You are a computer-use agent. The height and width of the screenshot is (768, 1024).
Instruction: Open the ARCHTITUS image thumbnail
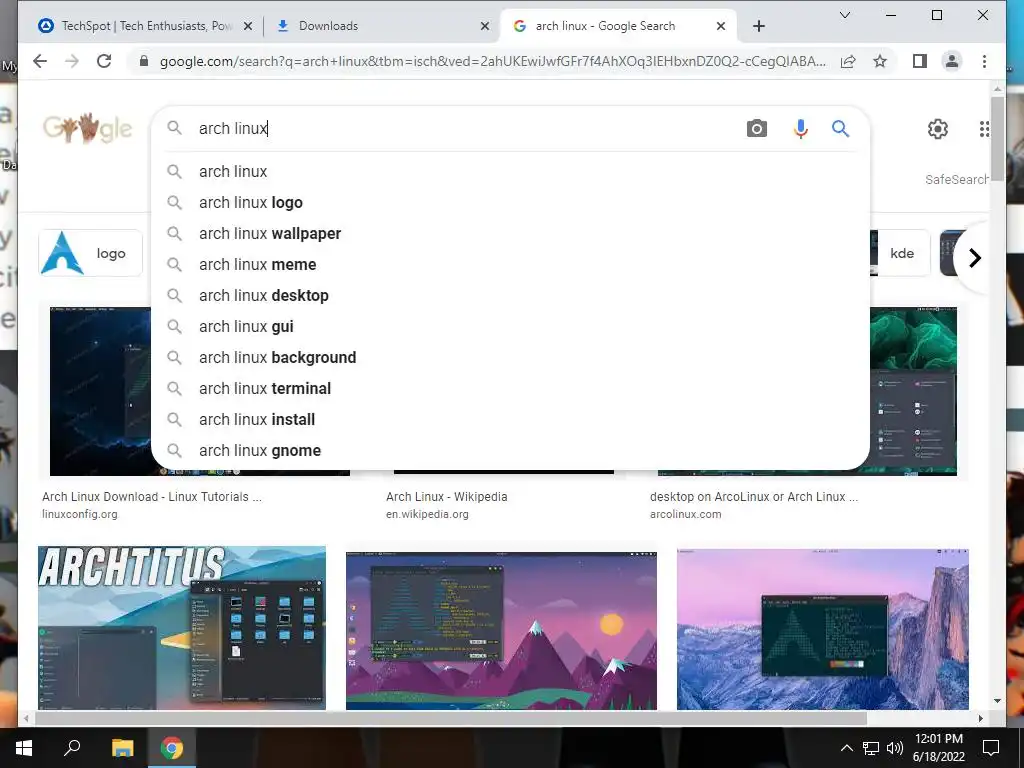pyautogui.click(x=182, y=628)
